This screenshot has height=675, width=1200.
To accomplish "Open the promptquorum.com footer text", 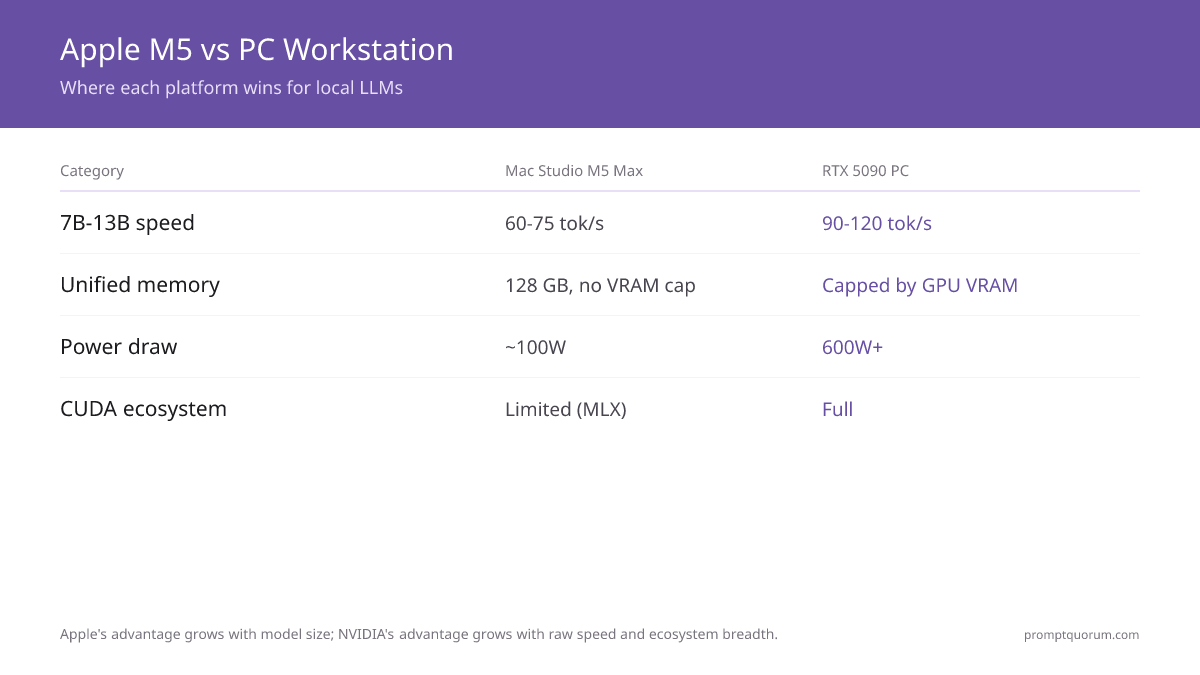I will (x=1081, y=634).
